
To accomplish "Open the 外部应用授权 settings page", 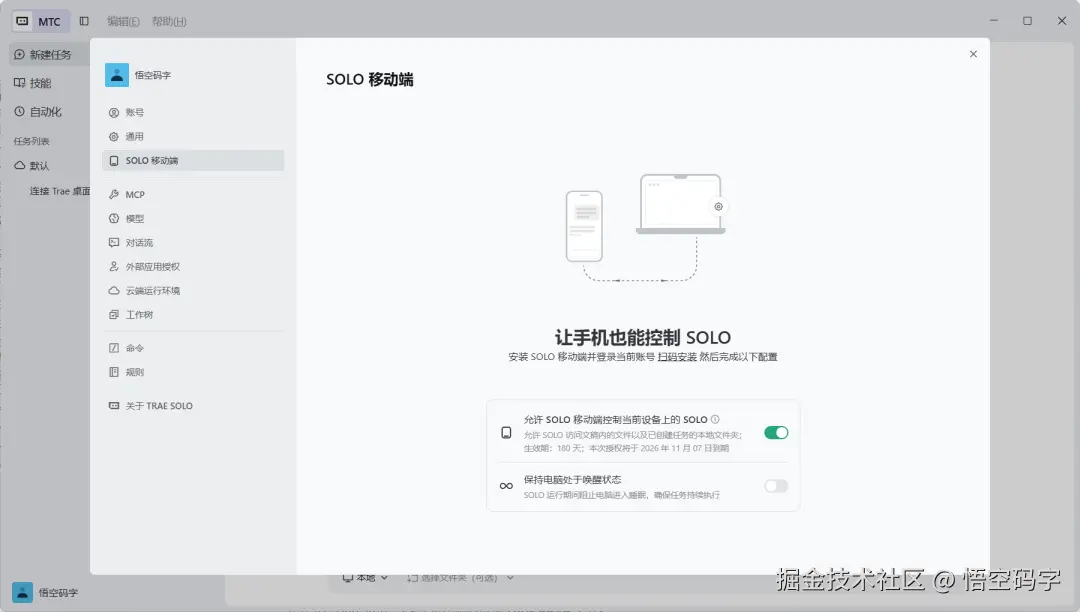I will coord(193,266).
